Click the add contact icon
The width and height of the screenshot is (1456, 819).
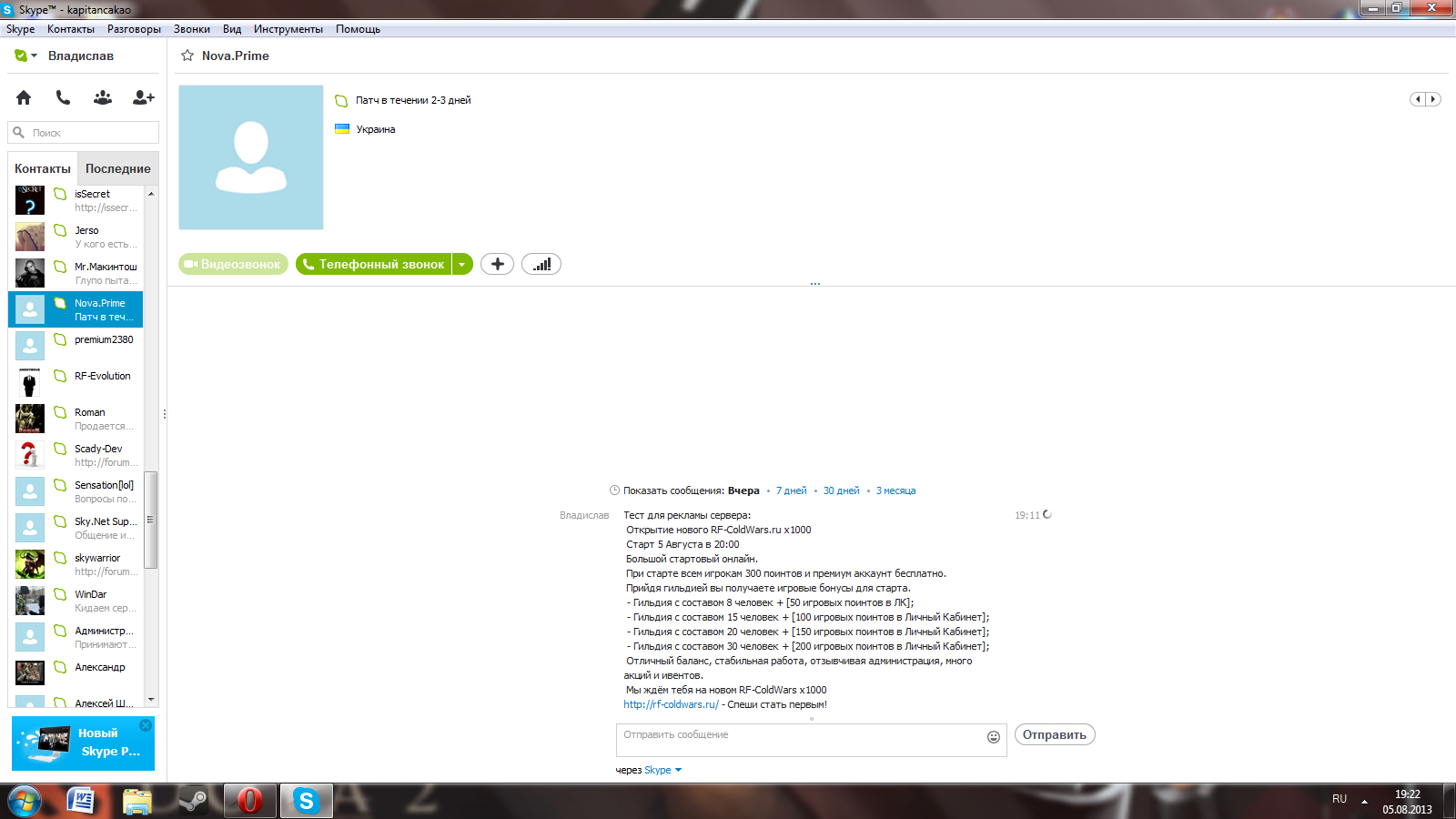pyautogui.click(x=144, y=97)
